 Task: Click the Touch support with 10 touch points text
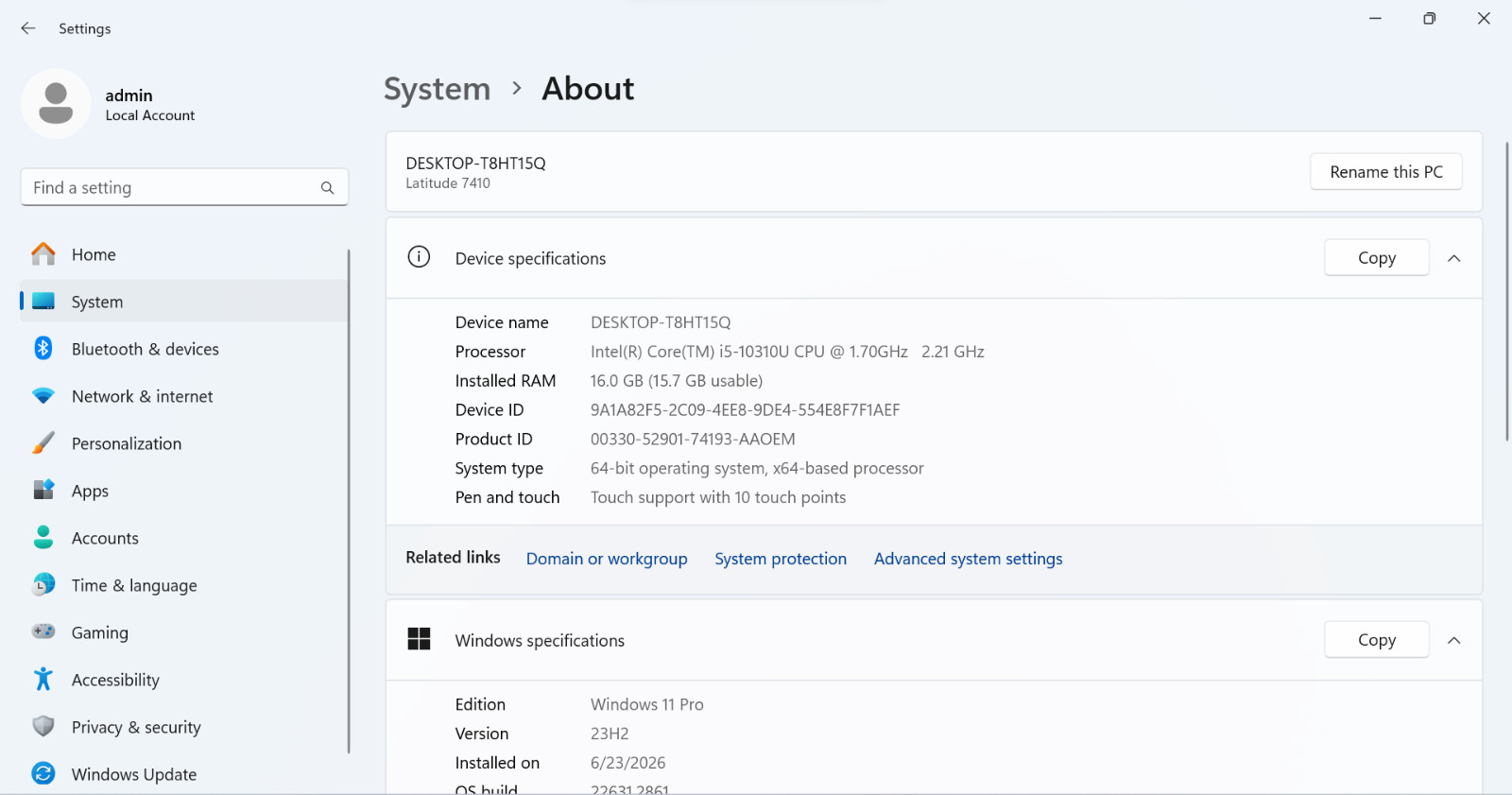tap(718, 497)
